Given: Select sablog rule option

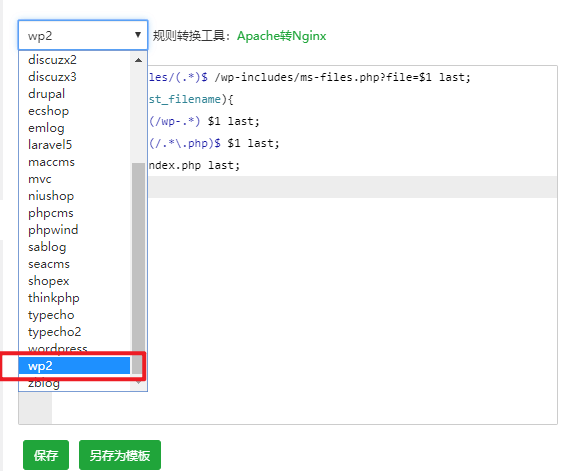Looking at the screenshot, I should coord(75,247).
